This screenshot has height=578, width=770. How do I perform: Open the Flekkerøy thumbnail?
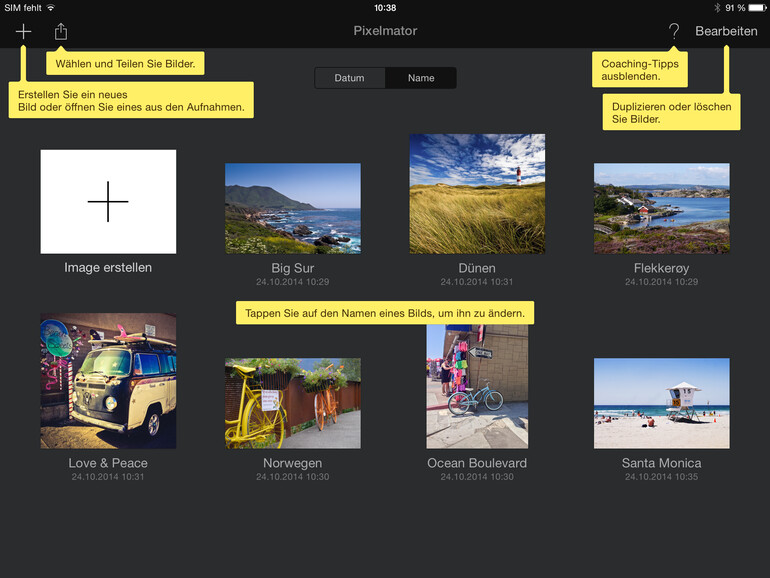point(661,208)
